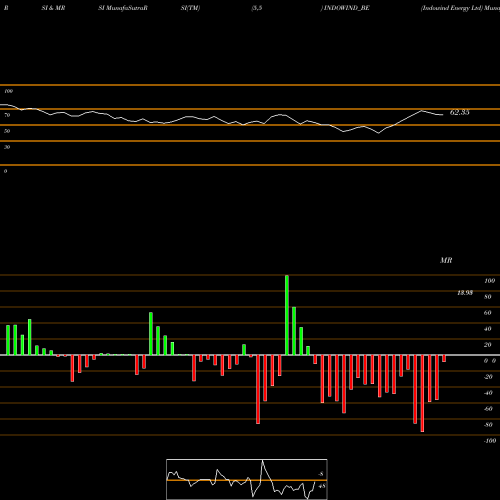Screen dimensions: 500x500
Task: Click the '(Indowind Energy Ltd)' title text
Action: pyautogui.click(x=452, y=8)
